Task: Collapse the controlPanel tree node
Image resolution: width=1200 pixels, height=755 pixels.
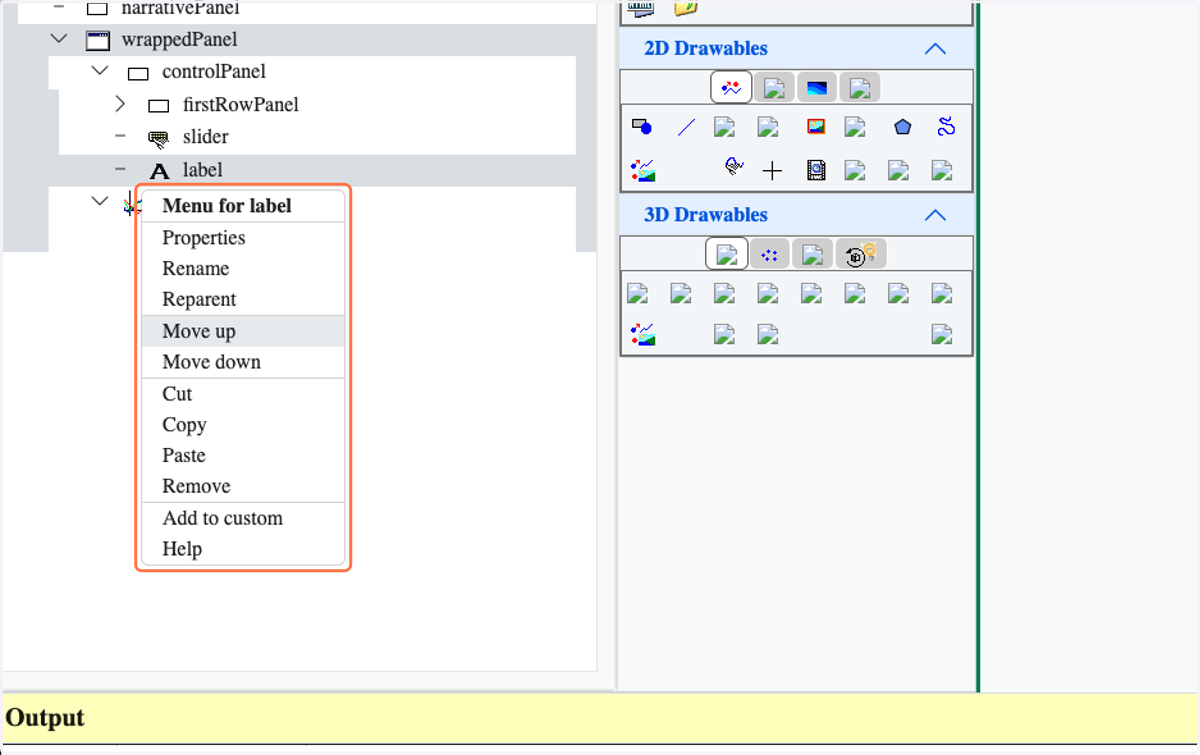Action: click(x=99, y=71)
